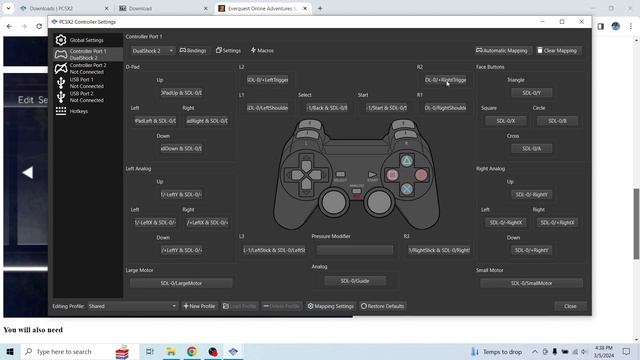Edit D-Pad Left binding
Screen dimensions: 640x360
tap(155, 121)
